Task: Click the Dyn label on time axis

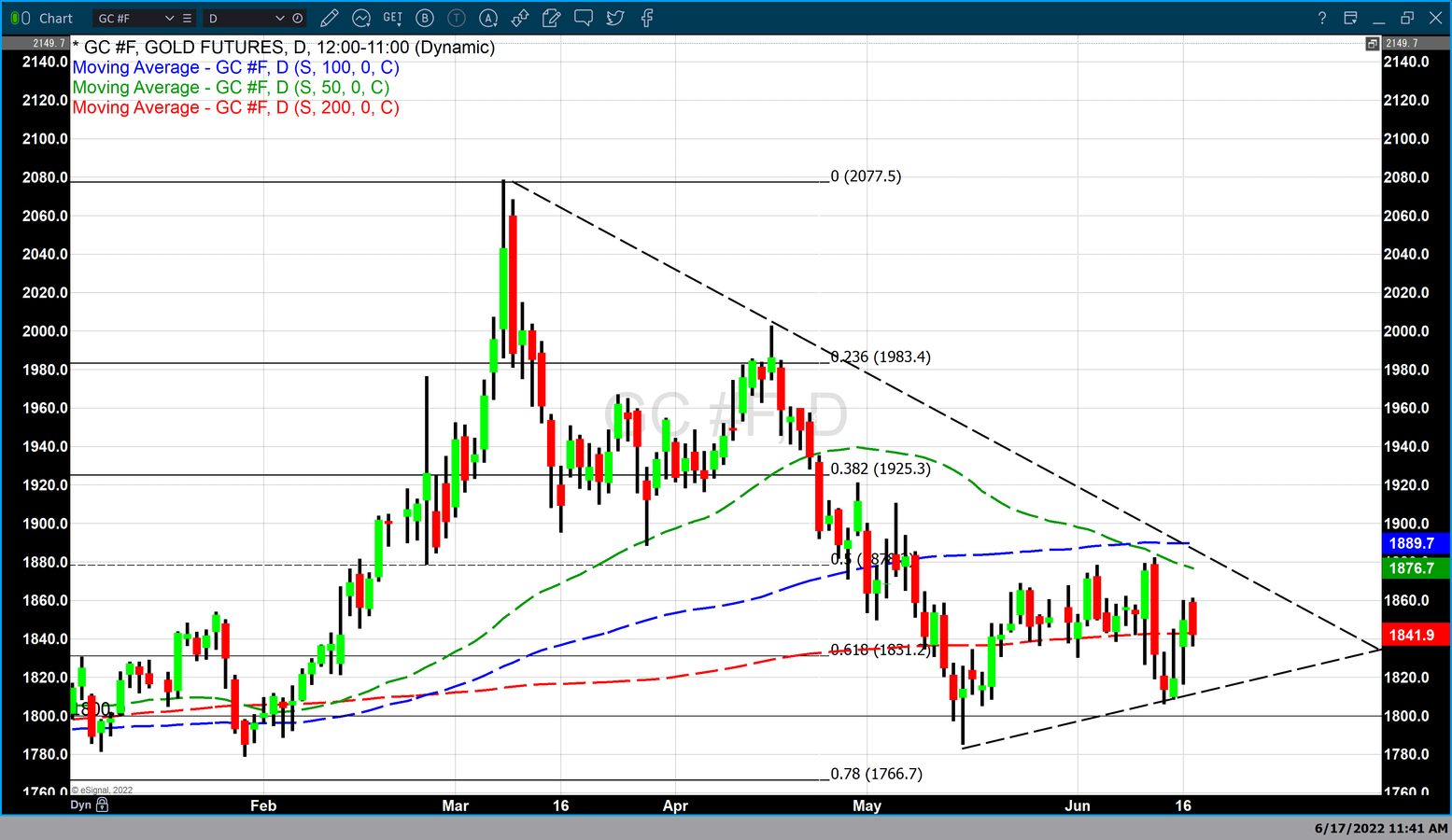Action: [81, 805]
